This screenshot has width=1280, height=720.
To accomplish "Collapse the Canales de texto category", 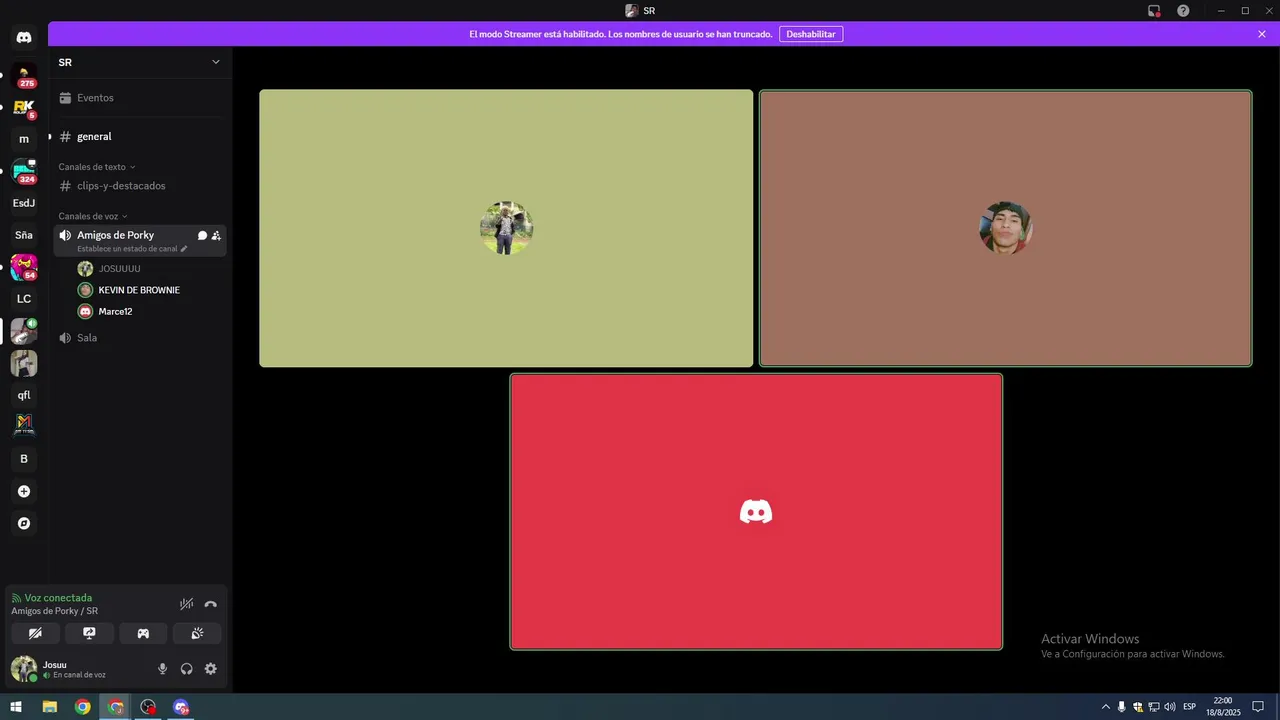I will pyautogui.click(x=96, y=167).
